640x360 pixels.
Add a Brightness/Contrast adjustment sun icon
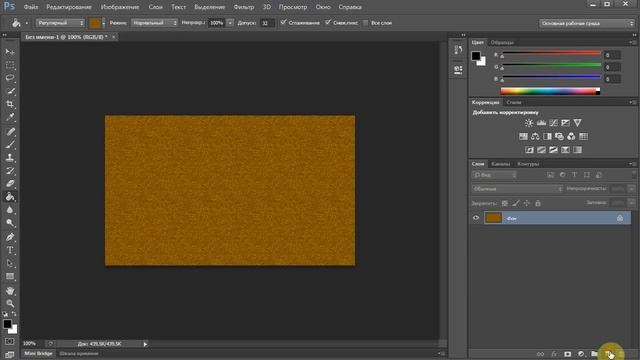pyautogui.click(x=529, y=123)
